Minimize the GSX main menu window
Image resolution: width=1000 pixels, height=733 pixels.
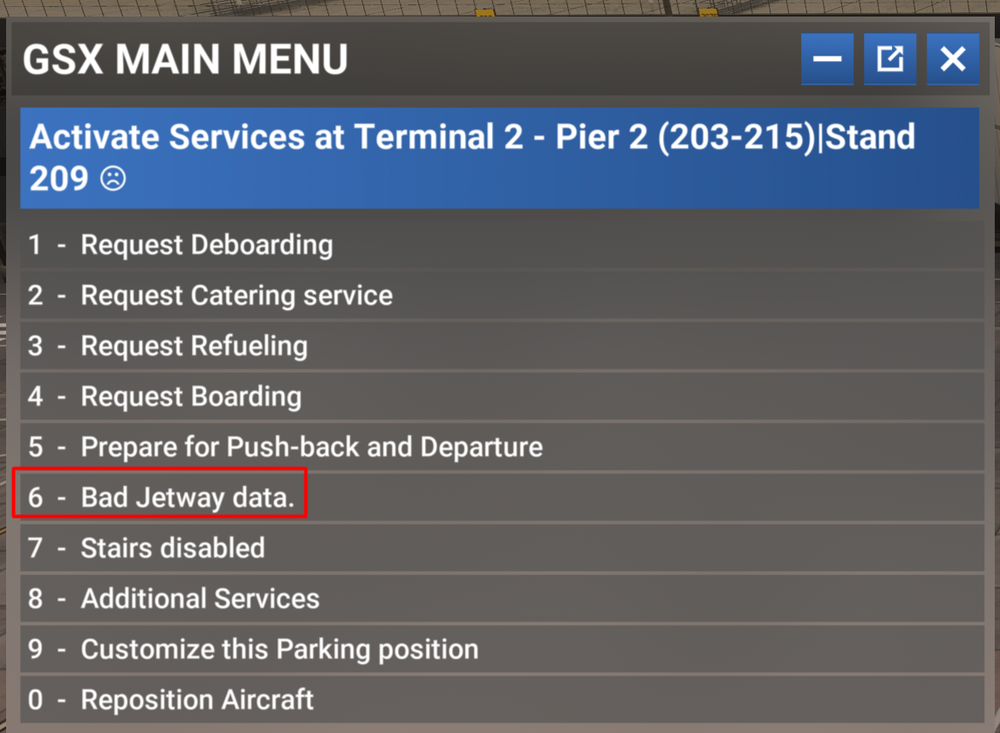pyautogui.click(x=827, y=60)
